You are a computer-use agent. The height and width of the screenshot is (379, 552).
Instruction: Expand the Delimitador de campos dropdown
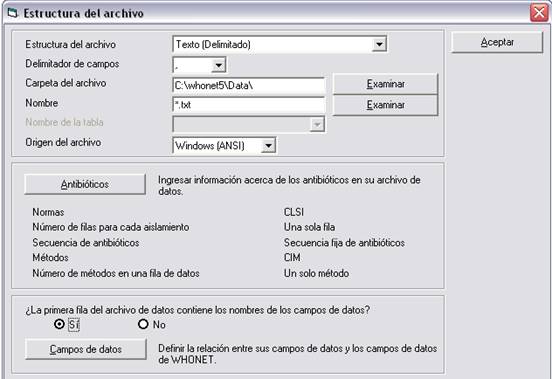pos(219,65)
